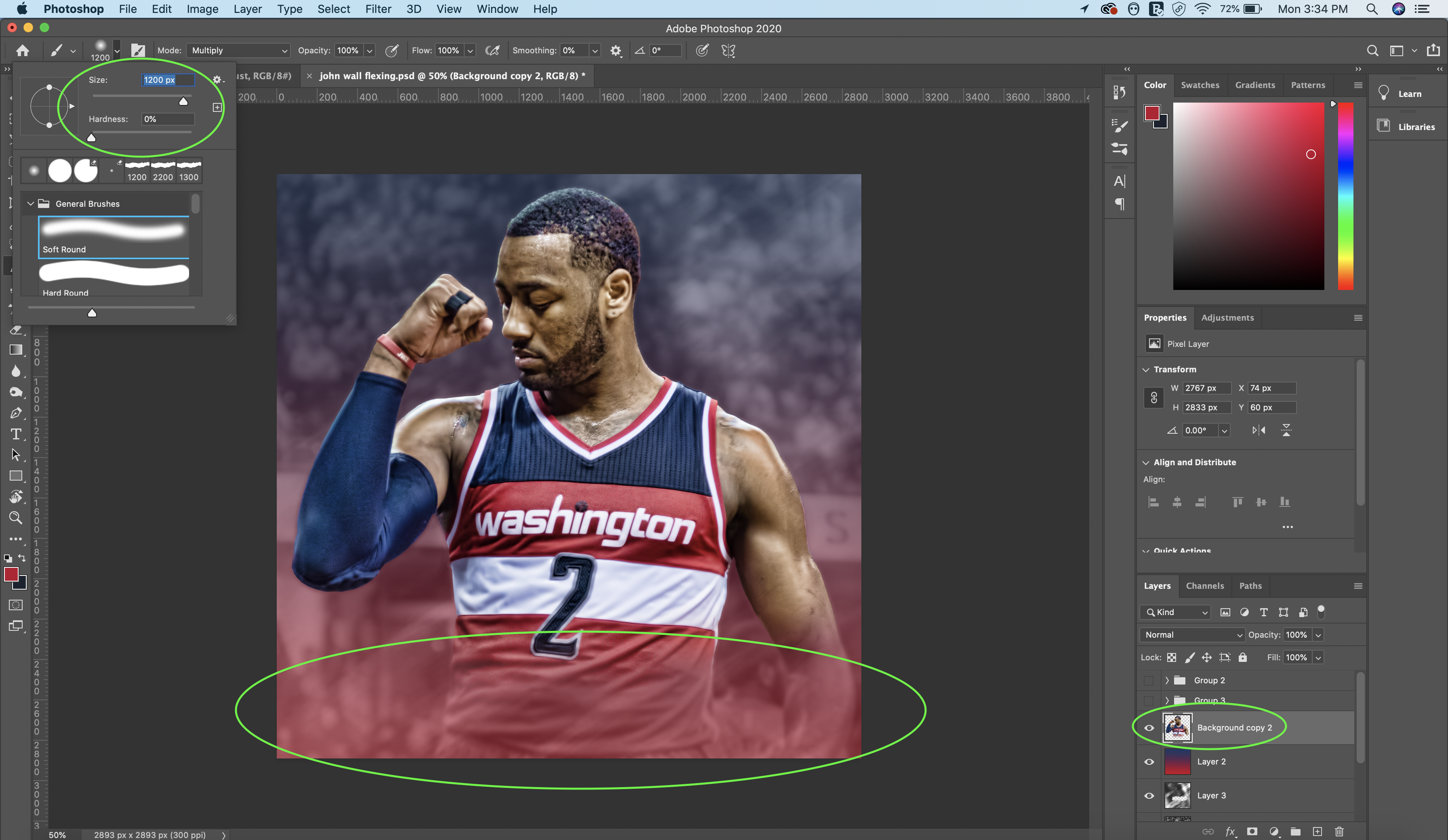This screenshot has width=1448, height=840.
Task: Switch to the Swatches tab
Action: [1200, 85]
